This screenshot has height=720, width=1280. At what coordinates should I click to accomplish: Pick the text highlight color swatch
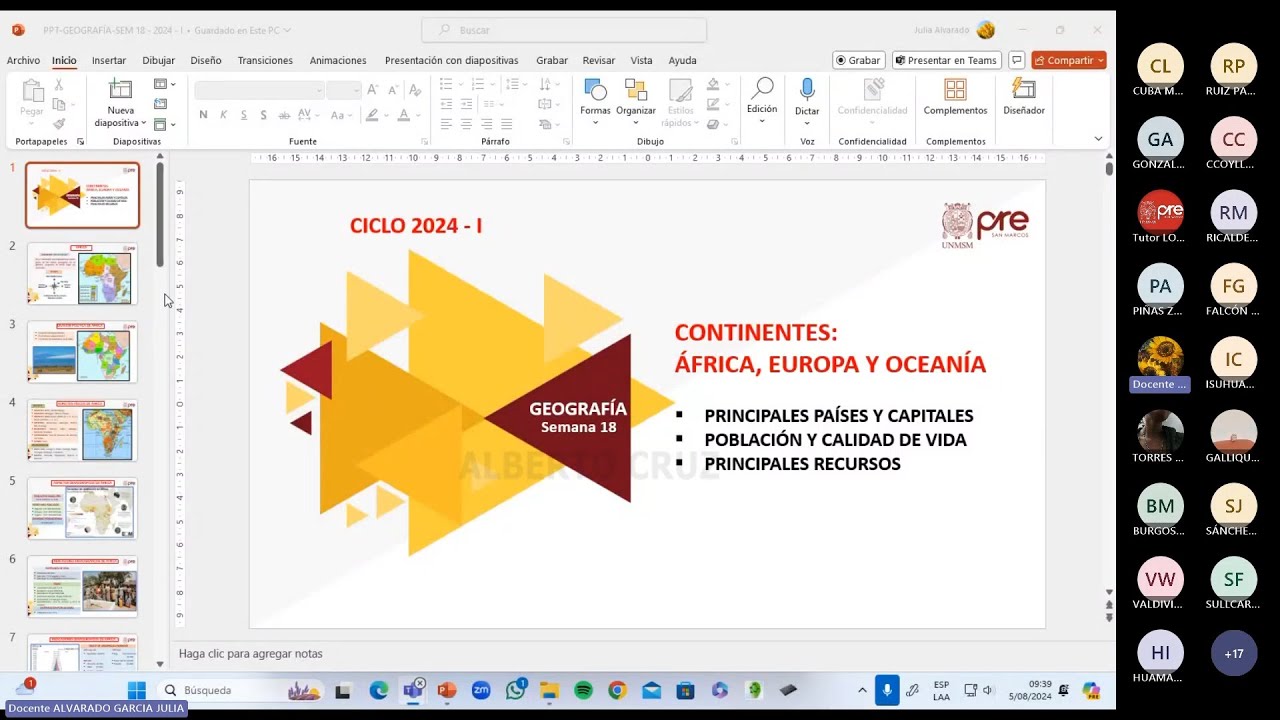(372, 115)
